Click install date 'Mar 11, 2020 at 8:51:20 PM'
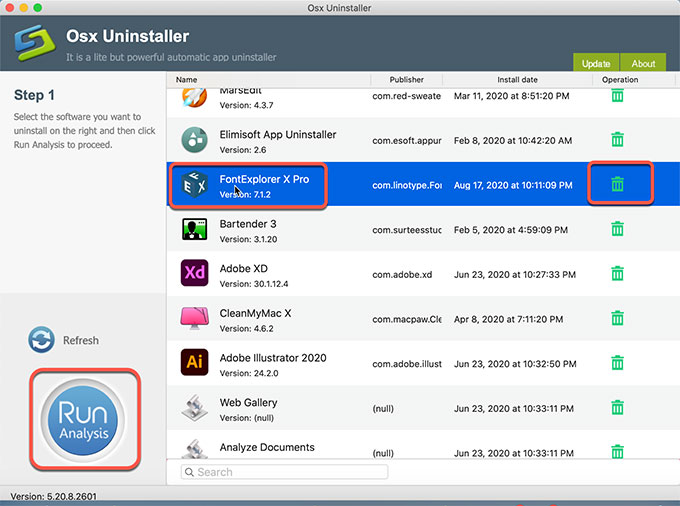This screenshot has width=680, height=506. [511, 96]
